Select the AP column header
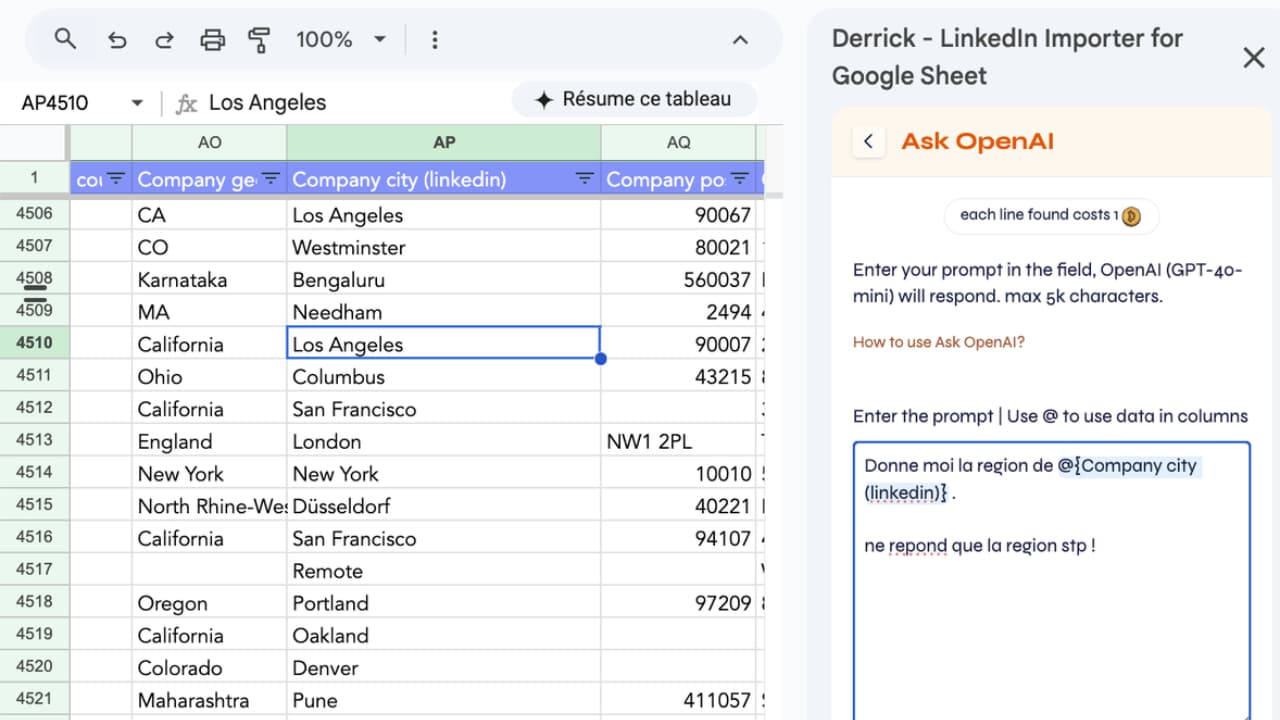Viewport: 1280px width, 720px height. (x=444, y=142)
